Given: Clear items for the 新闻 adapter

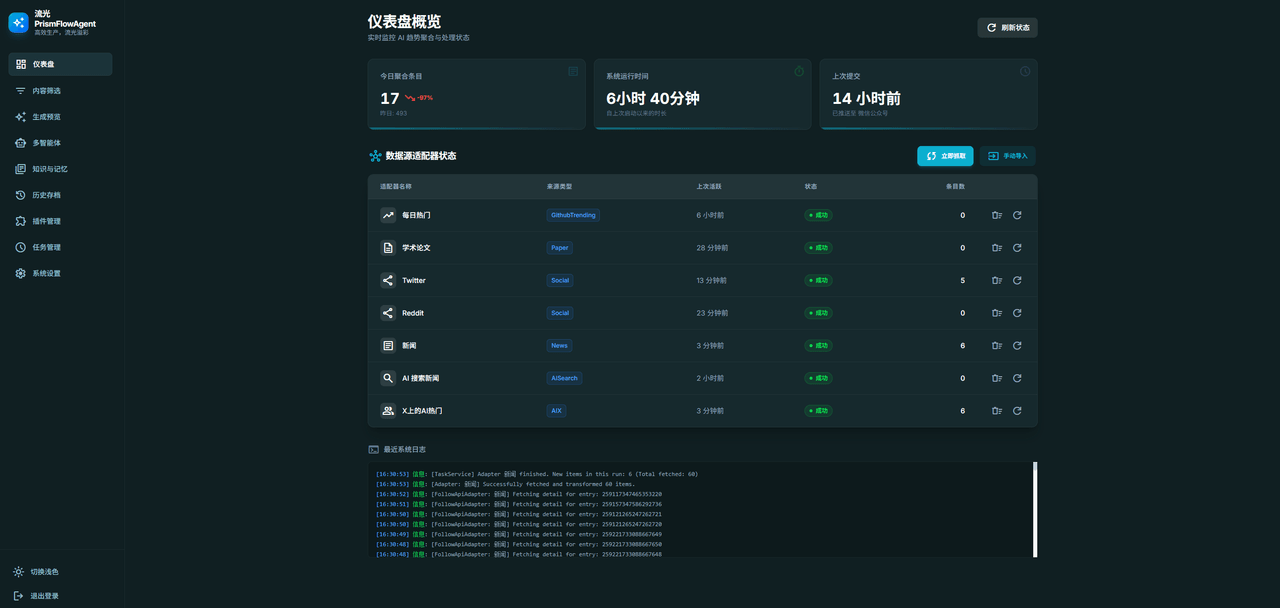Looking at the screenshot, I should [x=997, y=346].
